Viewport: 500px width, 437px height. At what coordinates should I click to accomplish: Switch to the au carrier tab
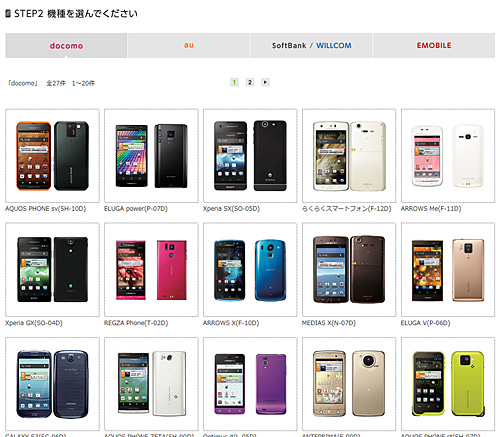tap(188, 45)
